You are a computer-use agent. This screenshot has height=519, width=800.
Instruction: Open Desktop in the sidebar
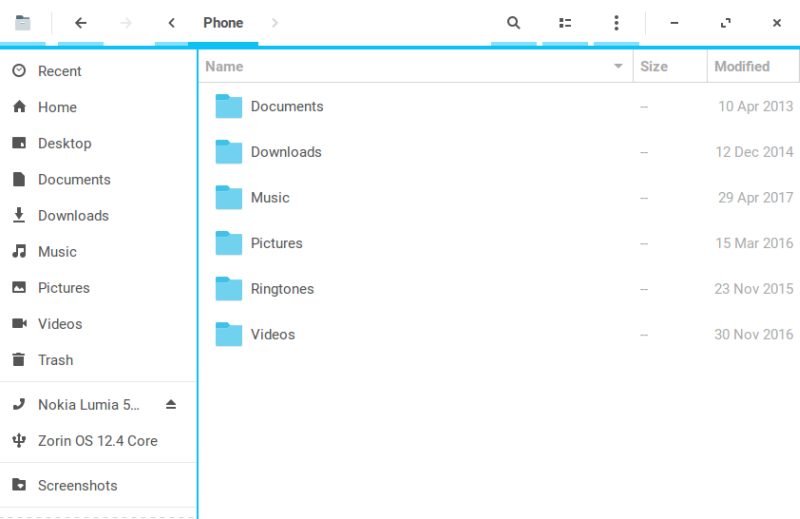tap(98, 143)
